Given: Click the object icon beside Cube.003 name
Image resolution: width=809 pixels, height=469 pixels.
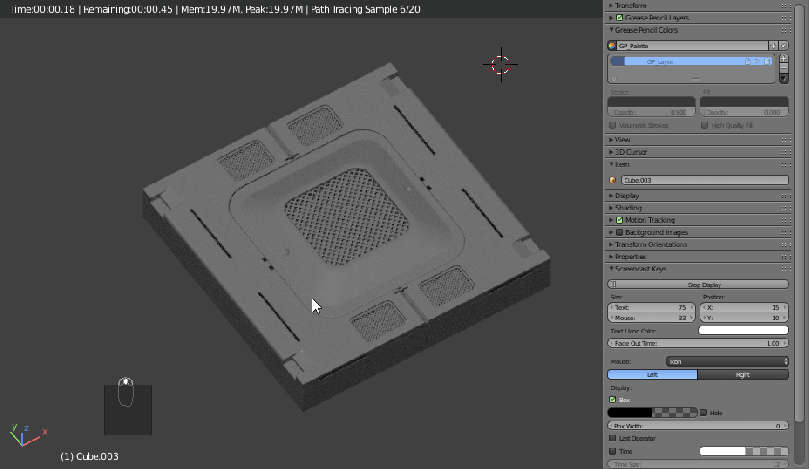Looking at the screenshot, I should click(x=612, y=180).
